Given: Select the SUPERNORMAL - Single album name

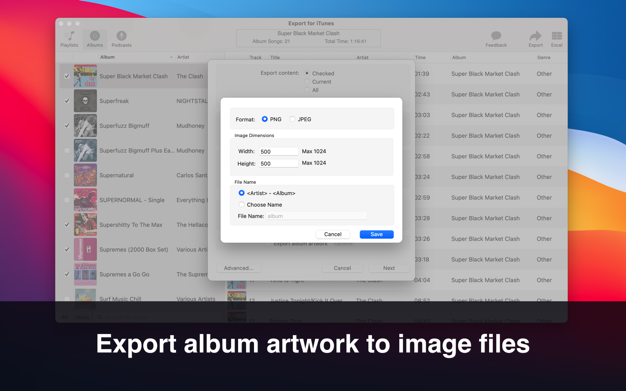Looking at the screenshot, I should 132,200.
